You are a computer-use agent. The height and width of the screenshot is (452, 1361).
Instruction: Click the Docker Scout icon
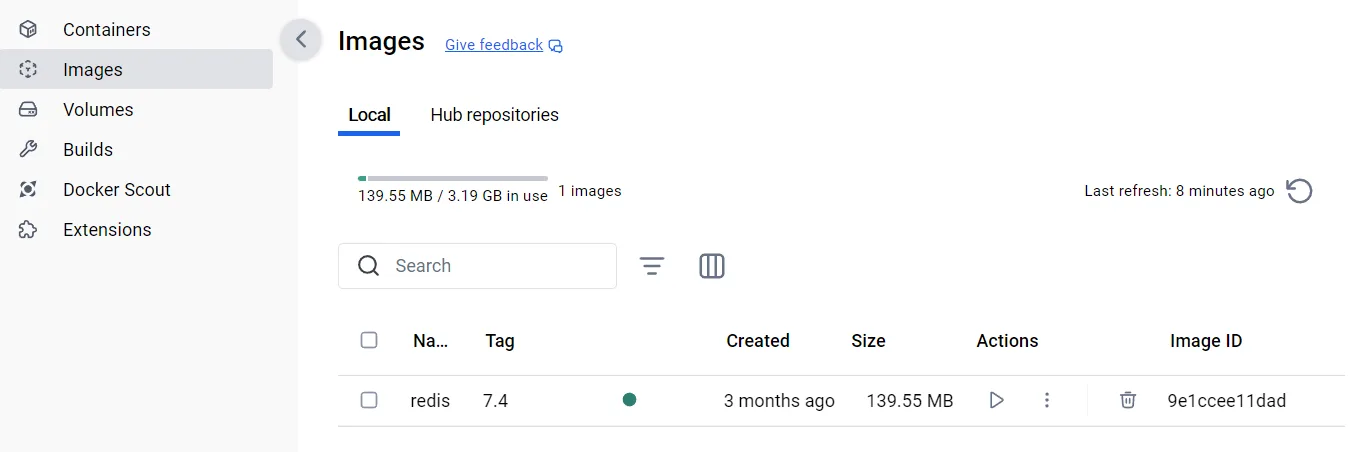[x=28, y=190]
